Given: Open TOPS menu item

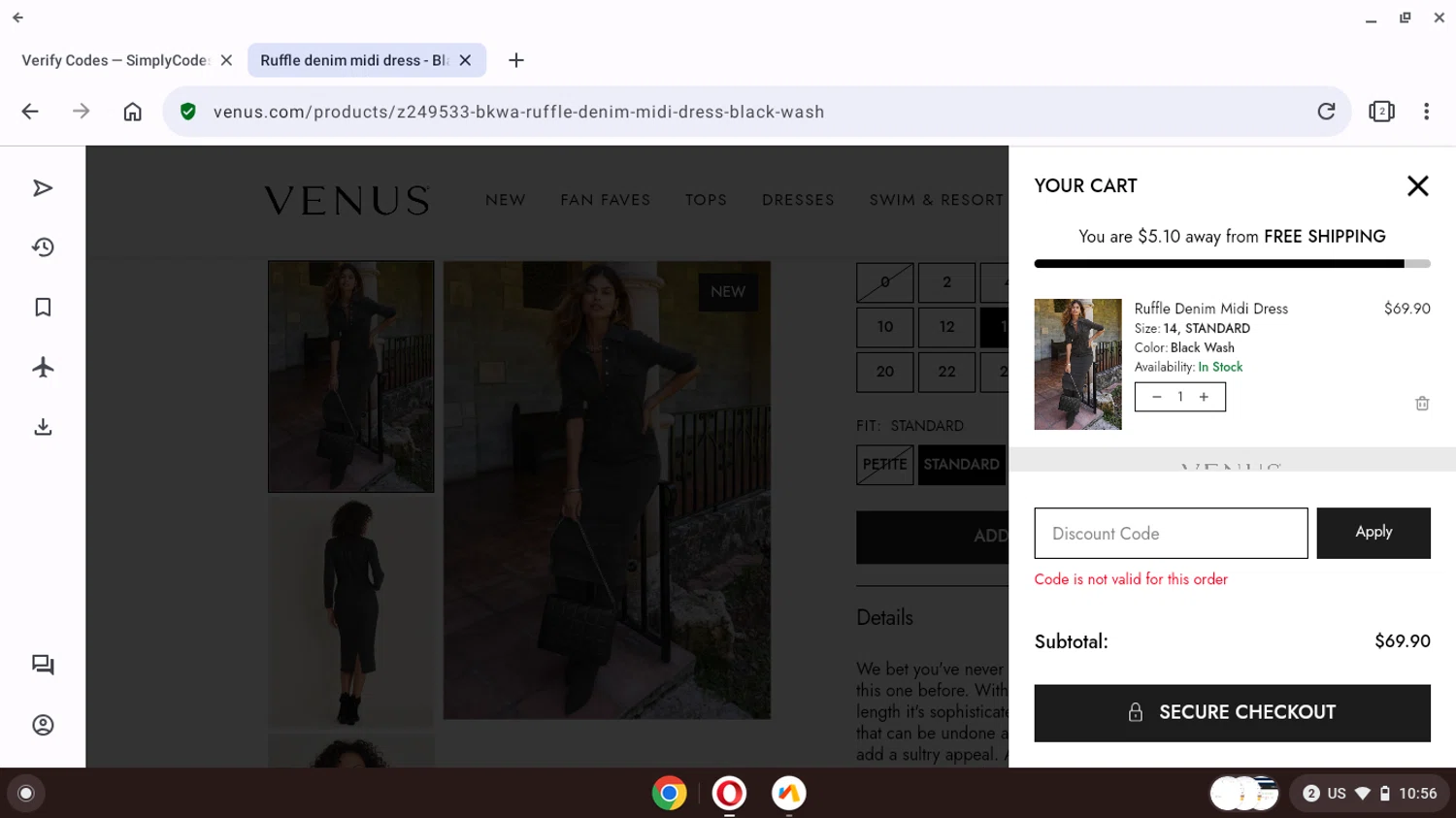Looking at the screenshot, I should [706, 200].
